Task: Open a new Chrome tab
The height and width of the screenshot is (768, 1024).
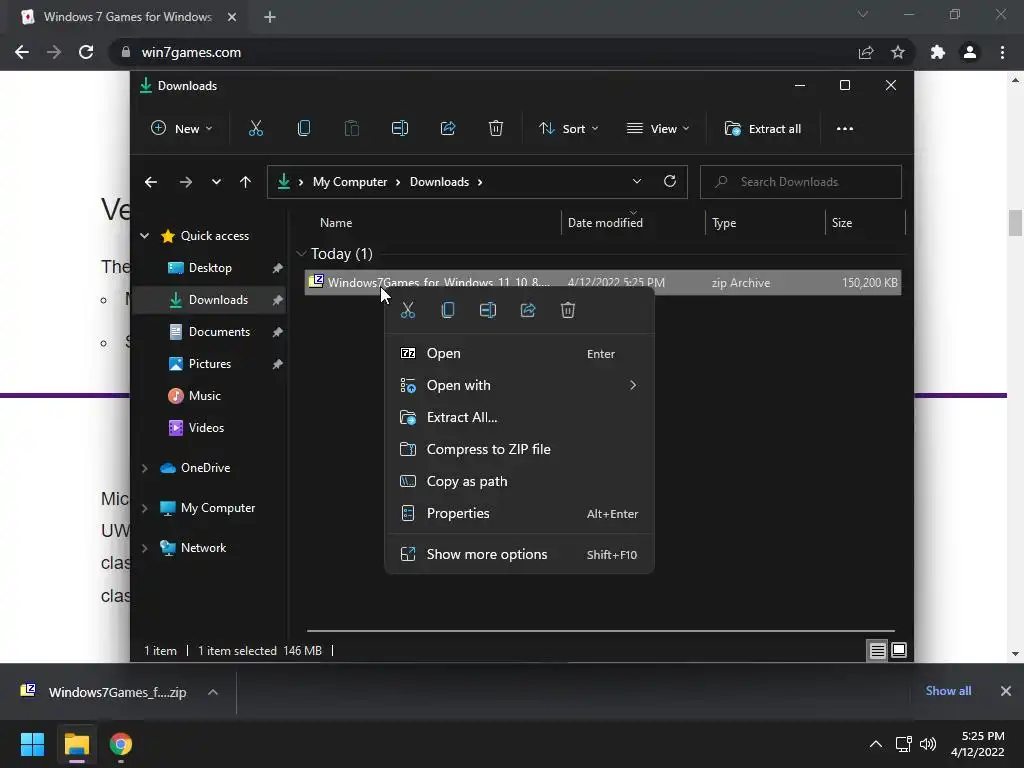Action: click(270, 17)
